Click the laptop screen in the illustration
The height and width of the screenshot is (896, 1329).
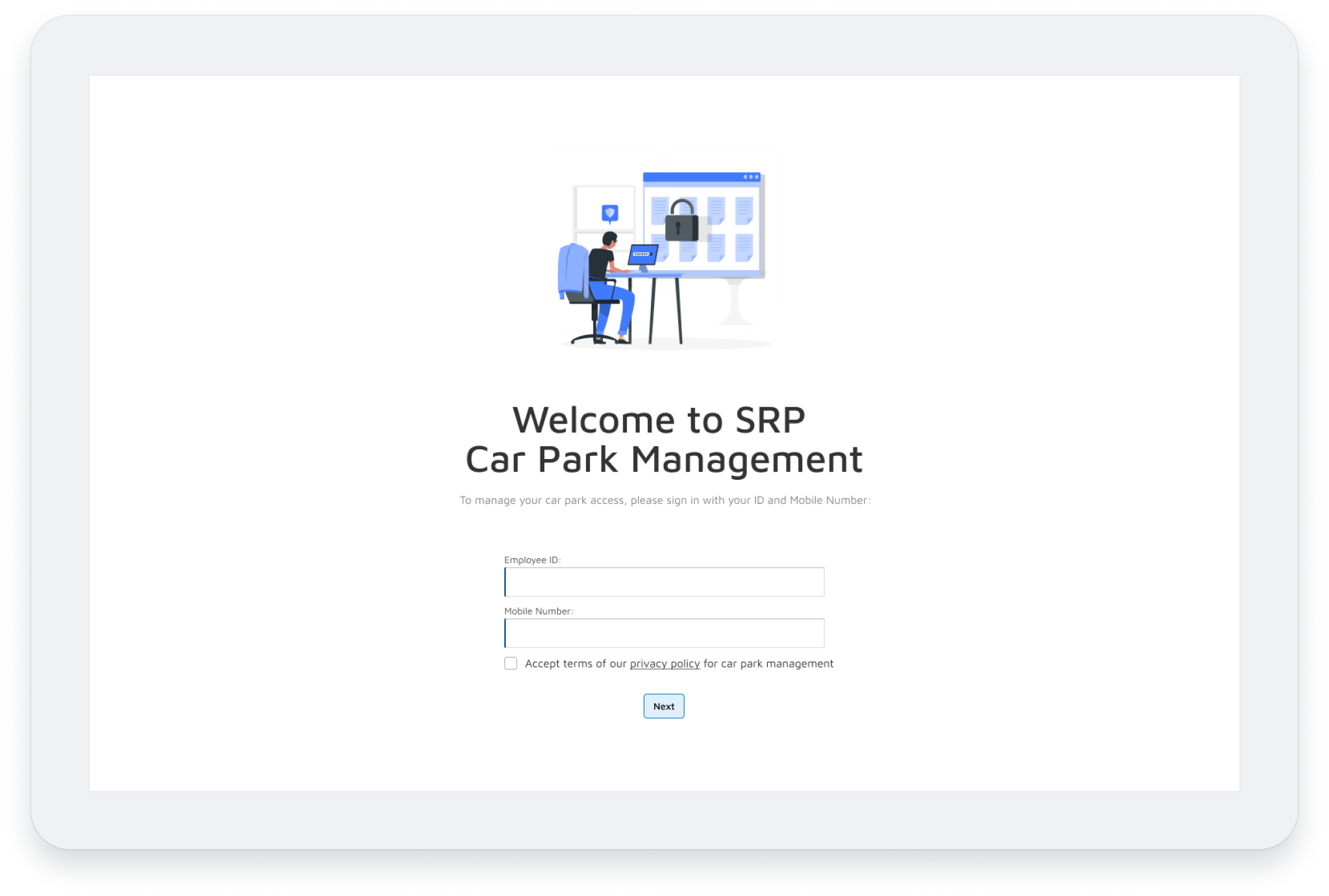[642, 255]
